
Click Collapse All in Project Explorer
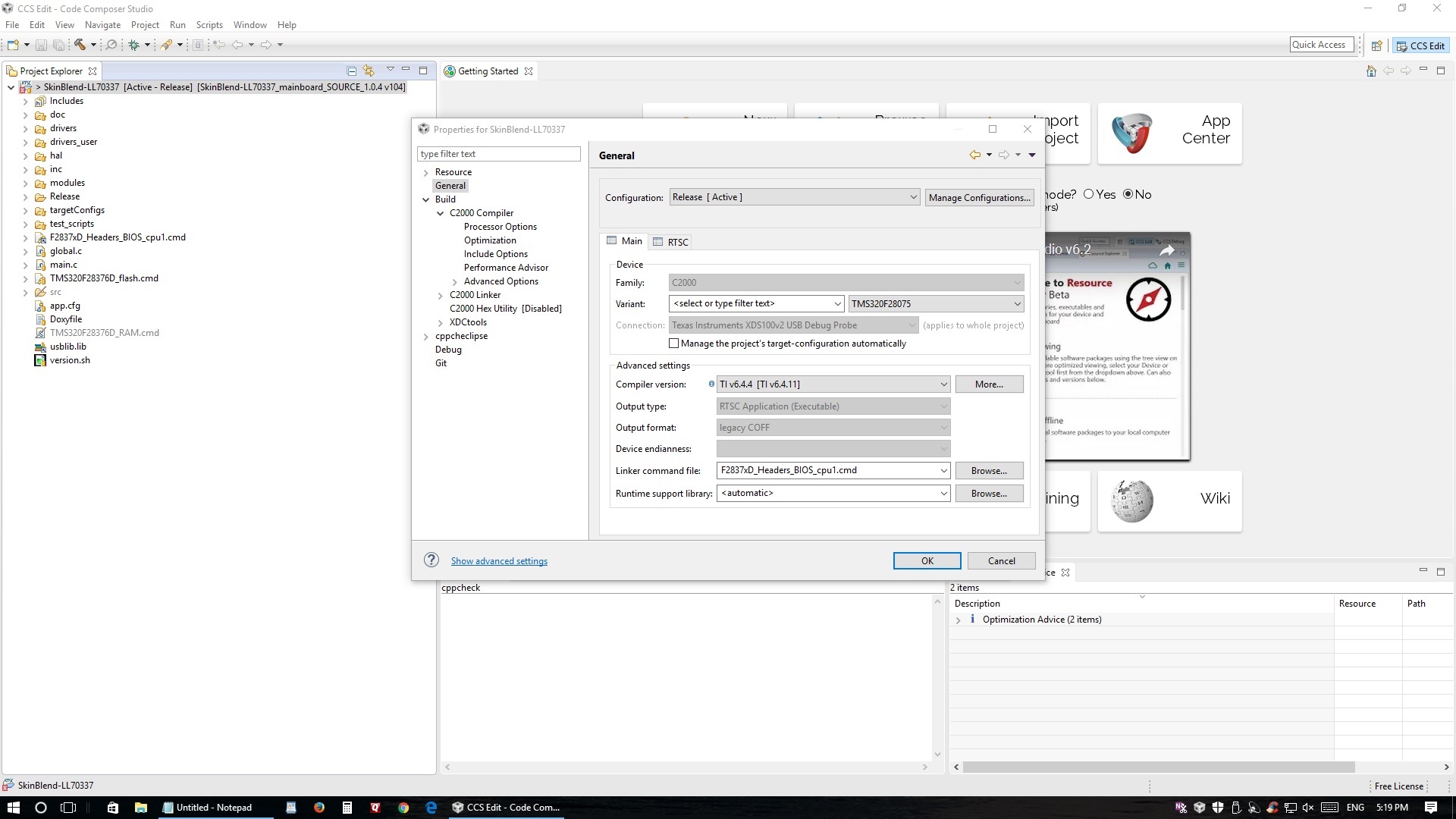point(352,71)
